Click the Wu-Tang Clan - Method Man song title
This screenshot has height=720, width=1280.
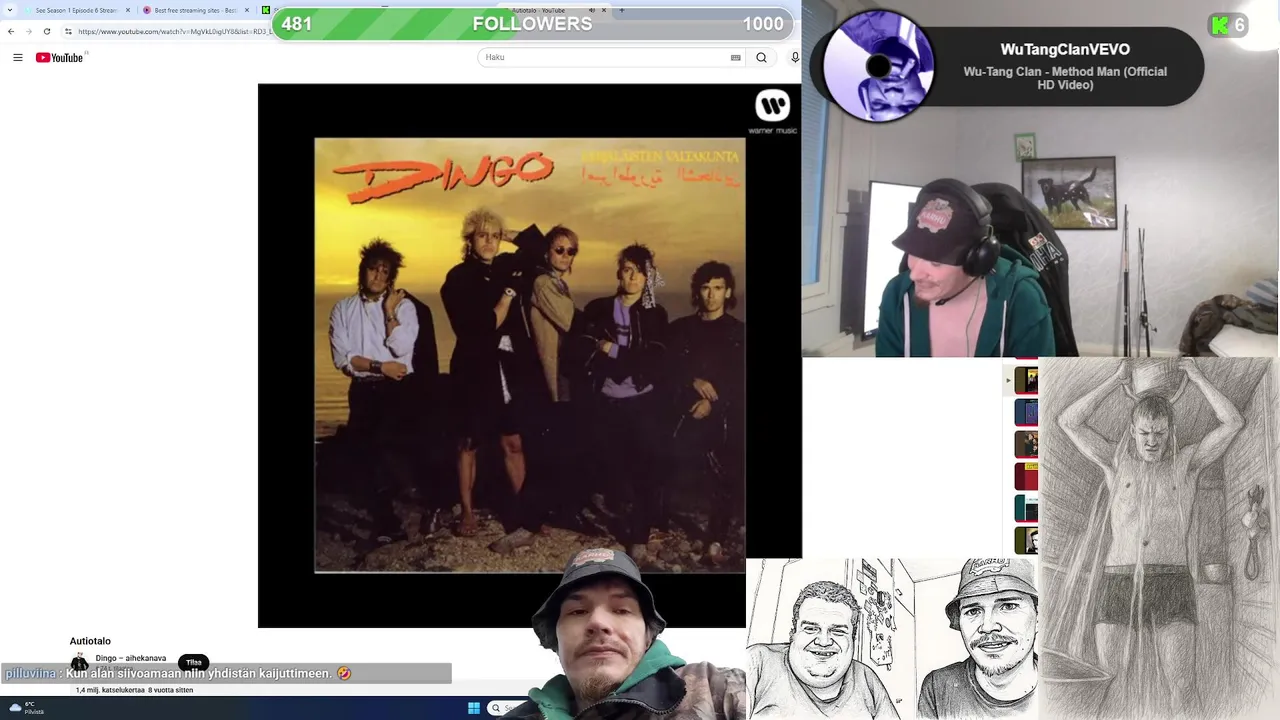click(1065, 78)
